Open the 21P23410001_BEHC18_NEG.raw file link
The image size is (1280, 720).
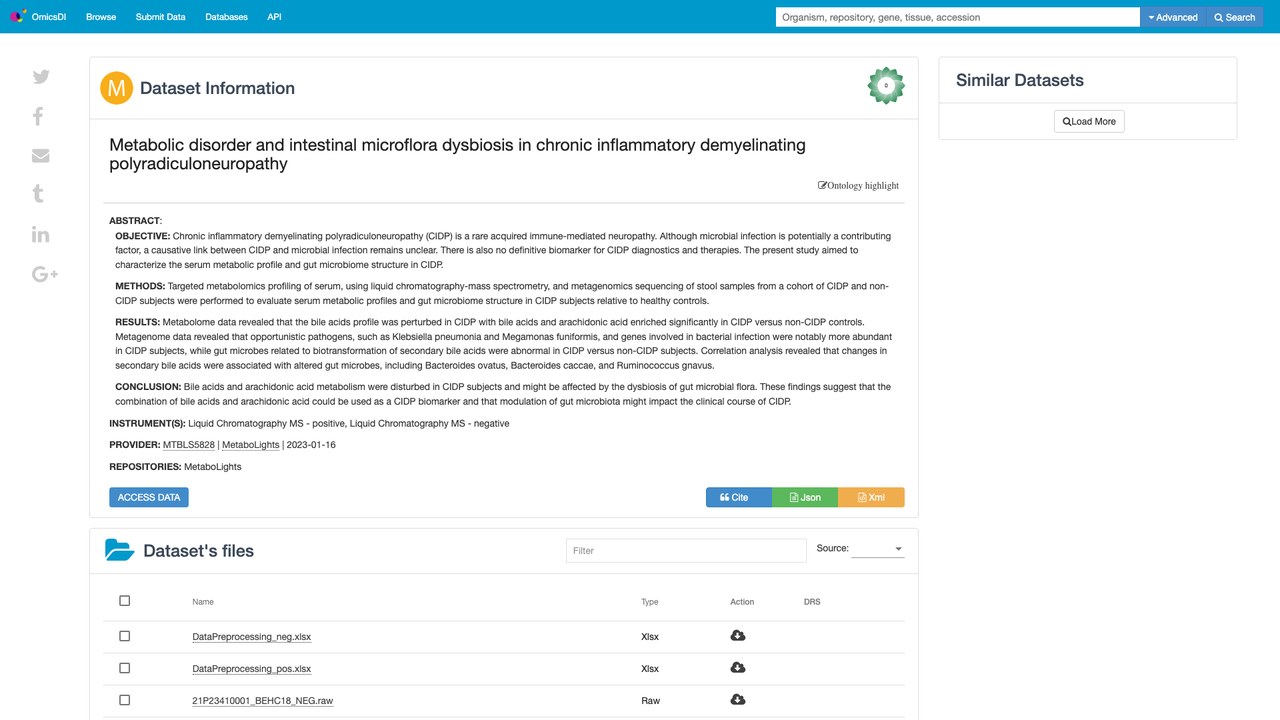(263, 701)
